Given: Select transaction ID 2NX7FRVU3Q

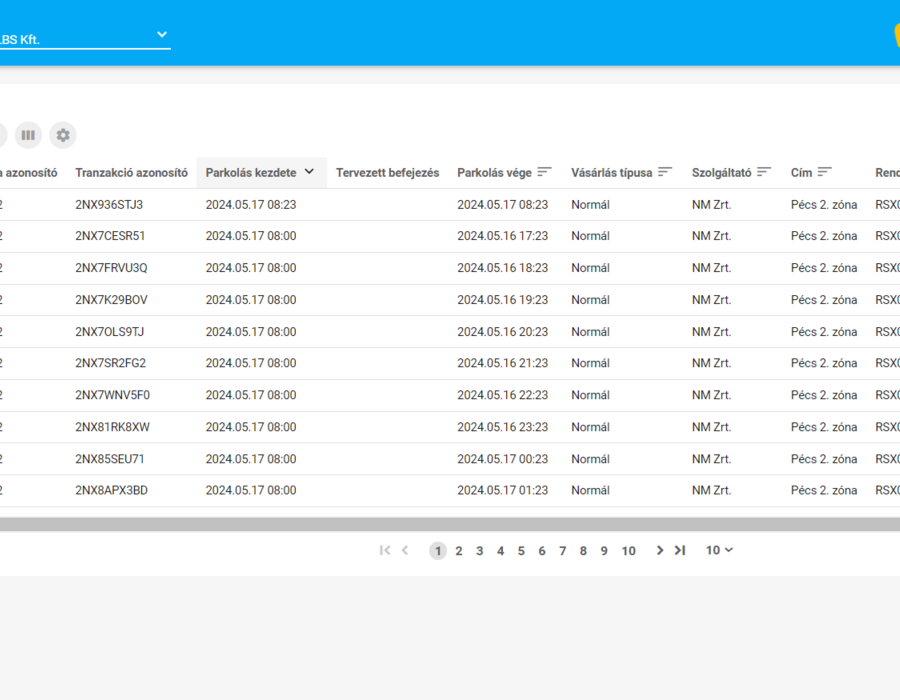Looking at the screenshot, I should tap(111, 268).
